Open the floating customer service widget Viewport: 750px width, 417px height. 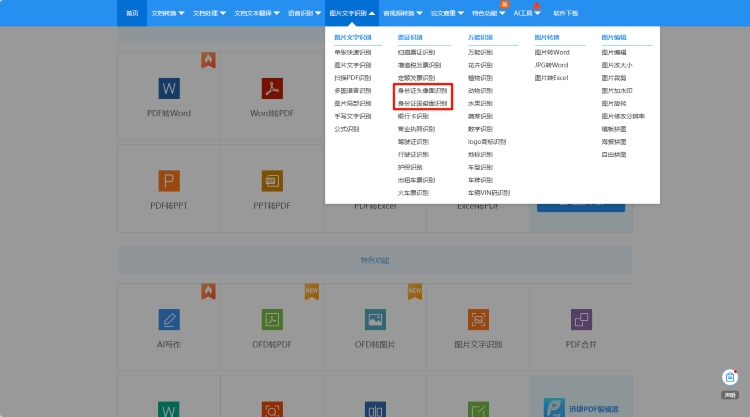[731, 380]
